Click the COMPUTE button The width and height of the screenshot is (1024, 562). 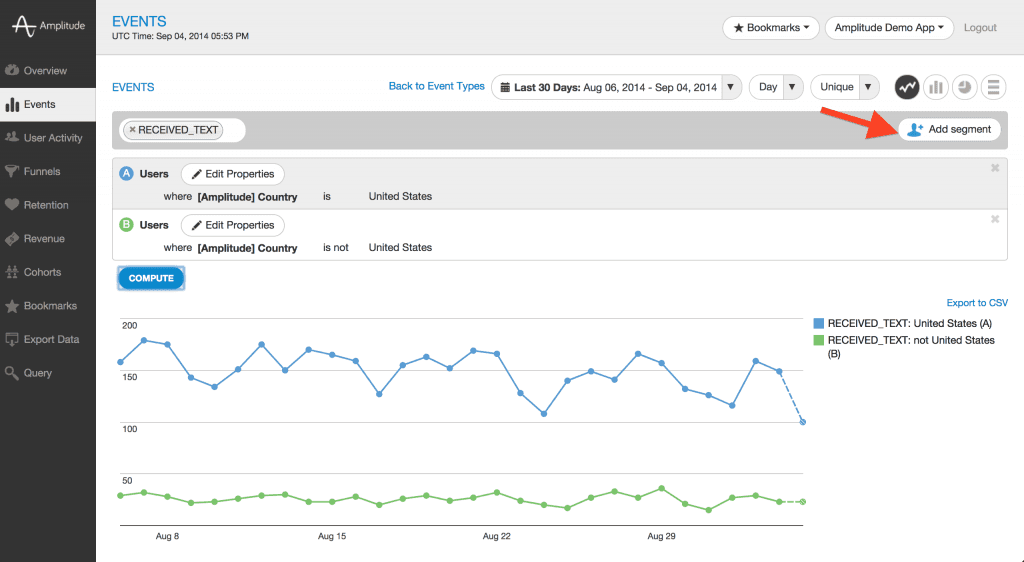tap(151, 278)
